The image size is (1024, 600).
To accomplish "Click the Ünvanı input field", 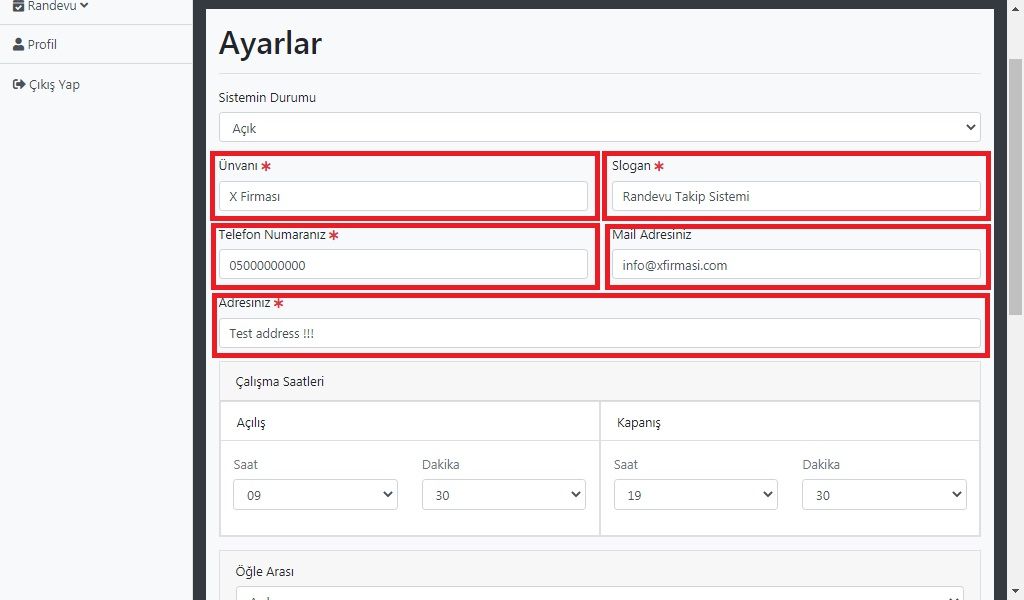I will 403,197.
